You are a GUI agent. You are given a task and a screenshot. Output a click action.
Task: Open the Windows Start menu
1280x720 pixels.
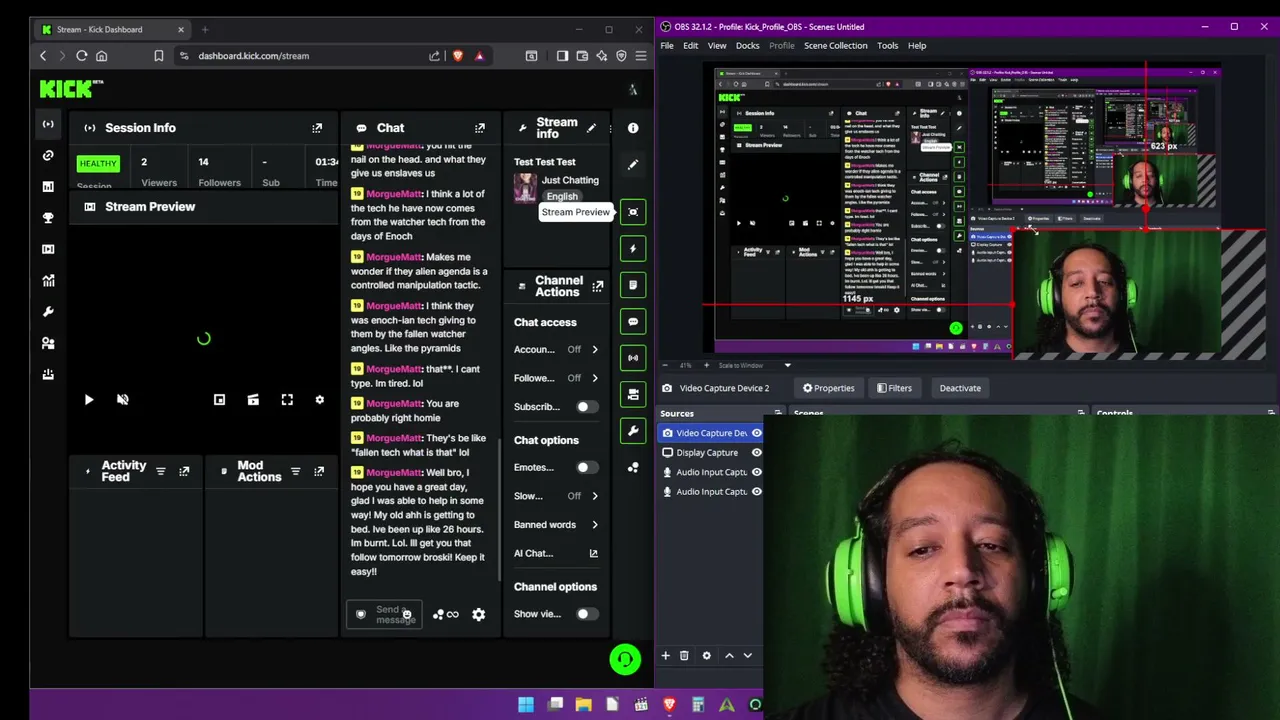click(x=526, y=705)
